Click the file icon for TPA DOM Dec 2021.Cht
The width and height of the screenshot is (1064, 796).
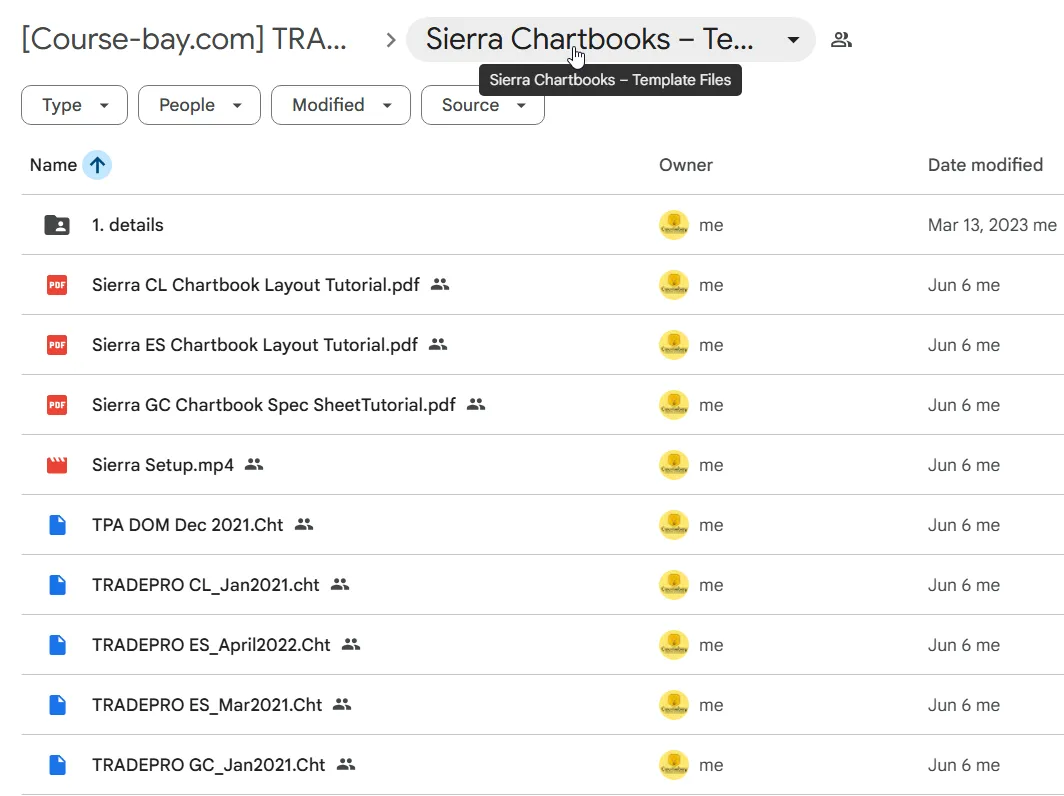point(58,525)
